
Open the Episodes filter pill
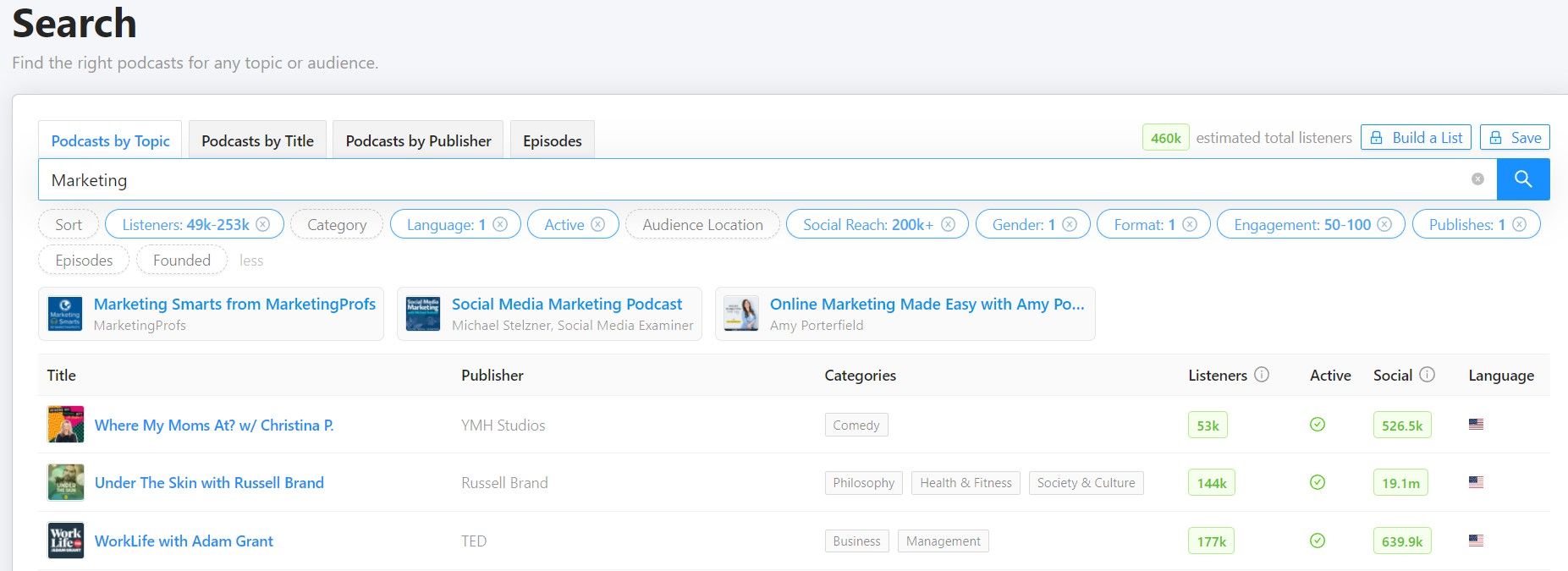point(84,260)
